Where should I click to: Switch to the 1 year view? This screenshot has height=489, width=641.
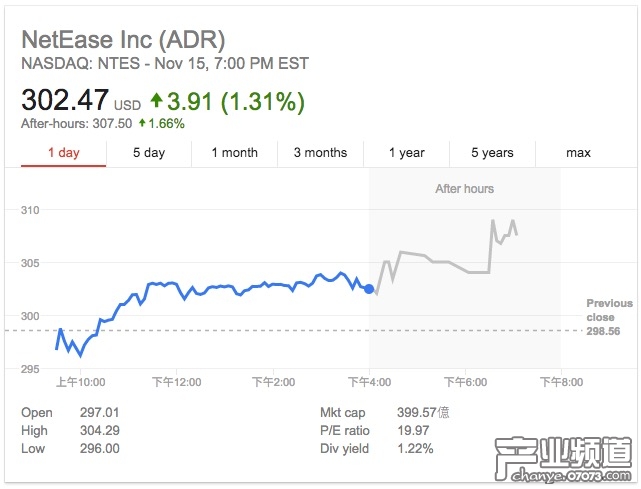(407, 153)
